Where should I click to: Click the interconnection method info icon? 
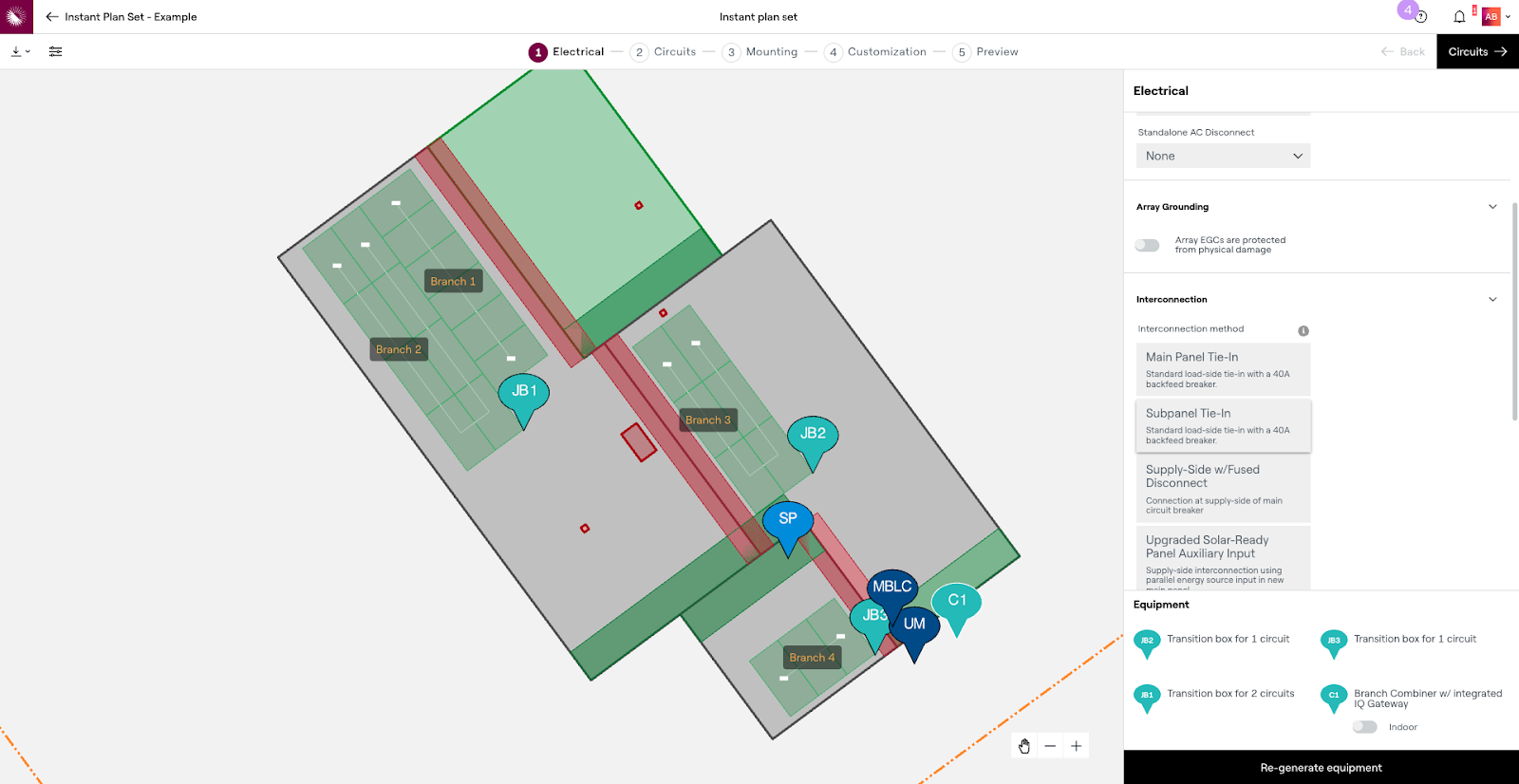[x=1303, y=330]
